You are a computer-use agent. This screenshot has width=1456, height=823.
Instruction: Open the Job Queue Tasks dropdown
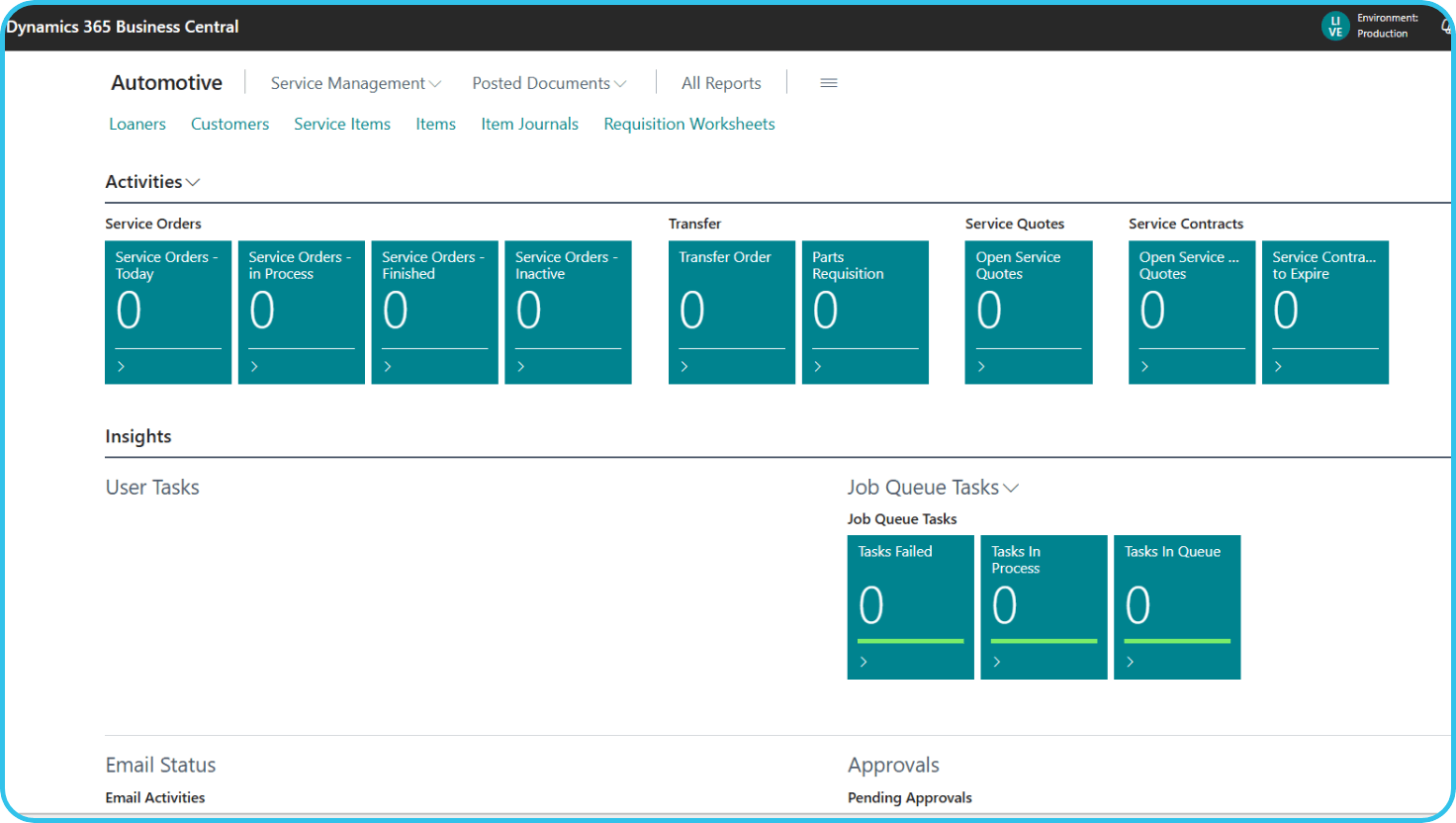click(933, 488)
